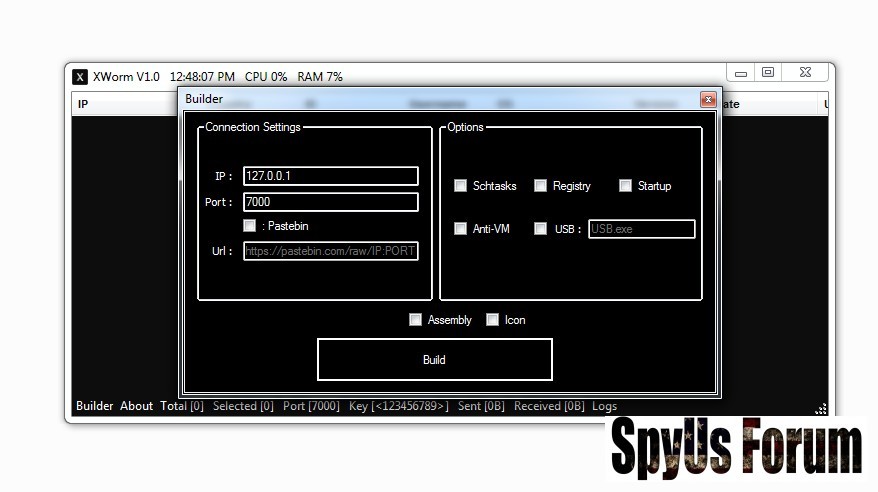
Task: Enable the Icon checkbox
Action: click(x=493, y=320)
